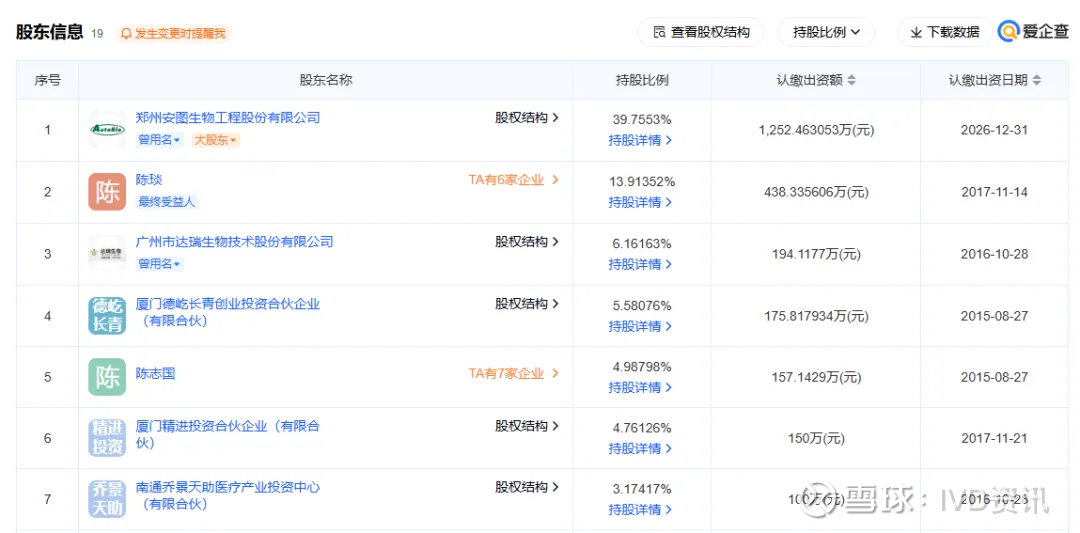The image size is (1080, 533).
Task: Expand the 大股东 tag dropdown
Action: (x=216, y=140)
